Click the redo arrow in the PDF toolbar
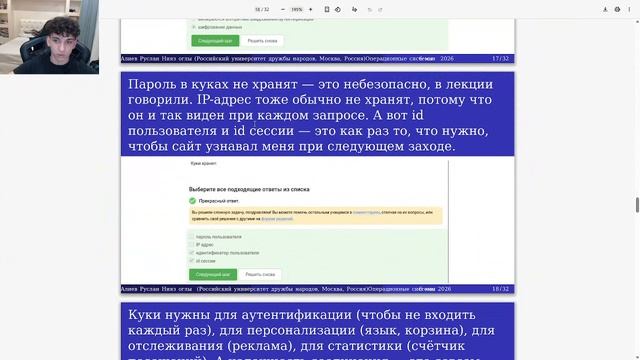 tap(380, 10)
